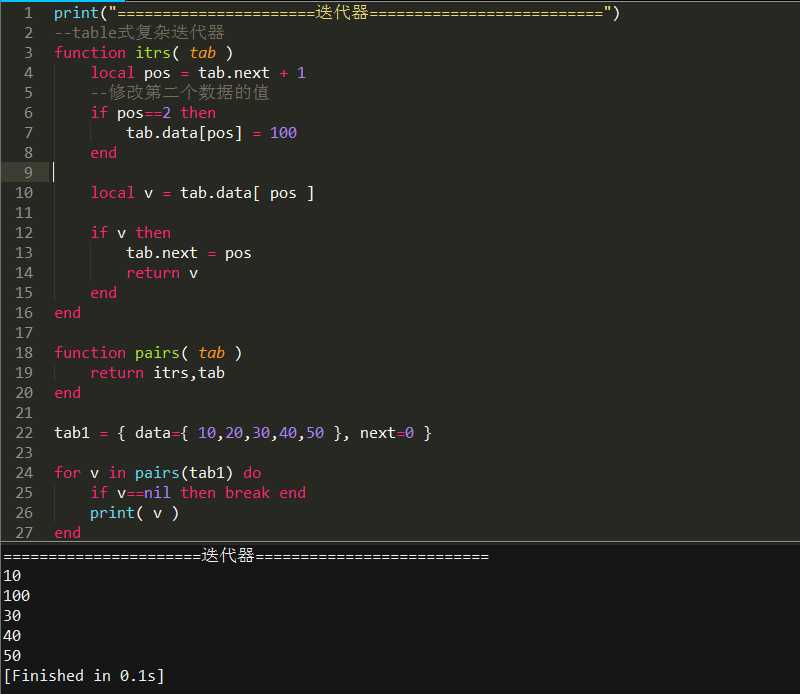Click output value 10 in console

[12, 576]
